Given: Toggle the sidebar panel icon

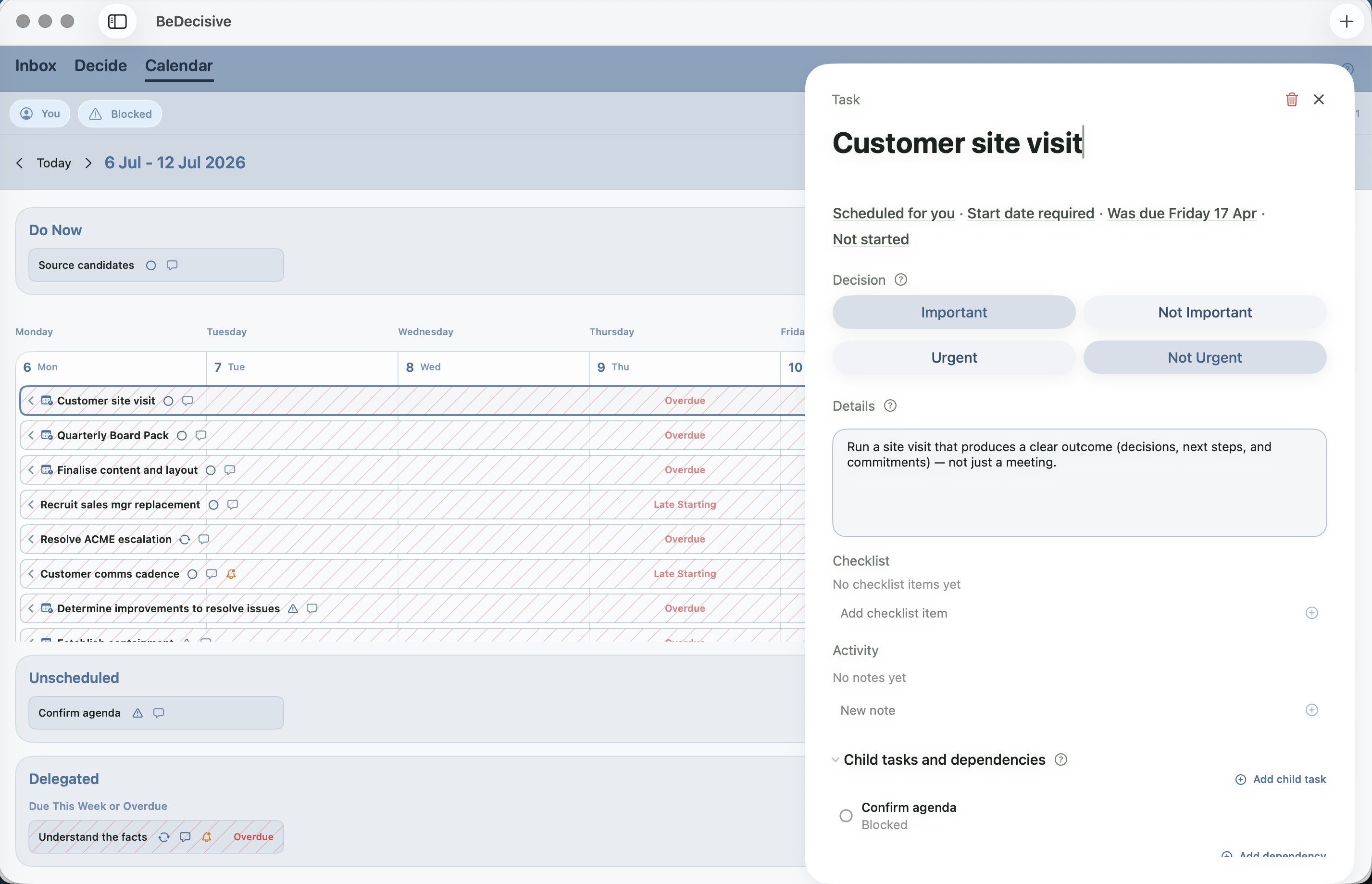Looking at the screenshot, I should click(x=117, y=21).
